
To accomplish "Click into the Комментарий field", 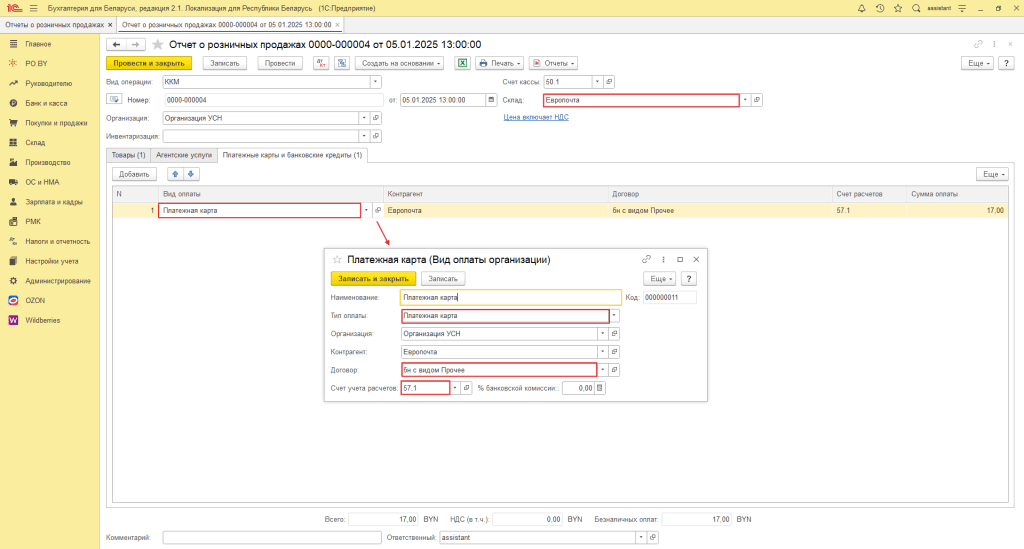I will click(x=272, y=537).
